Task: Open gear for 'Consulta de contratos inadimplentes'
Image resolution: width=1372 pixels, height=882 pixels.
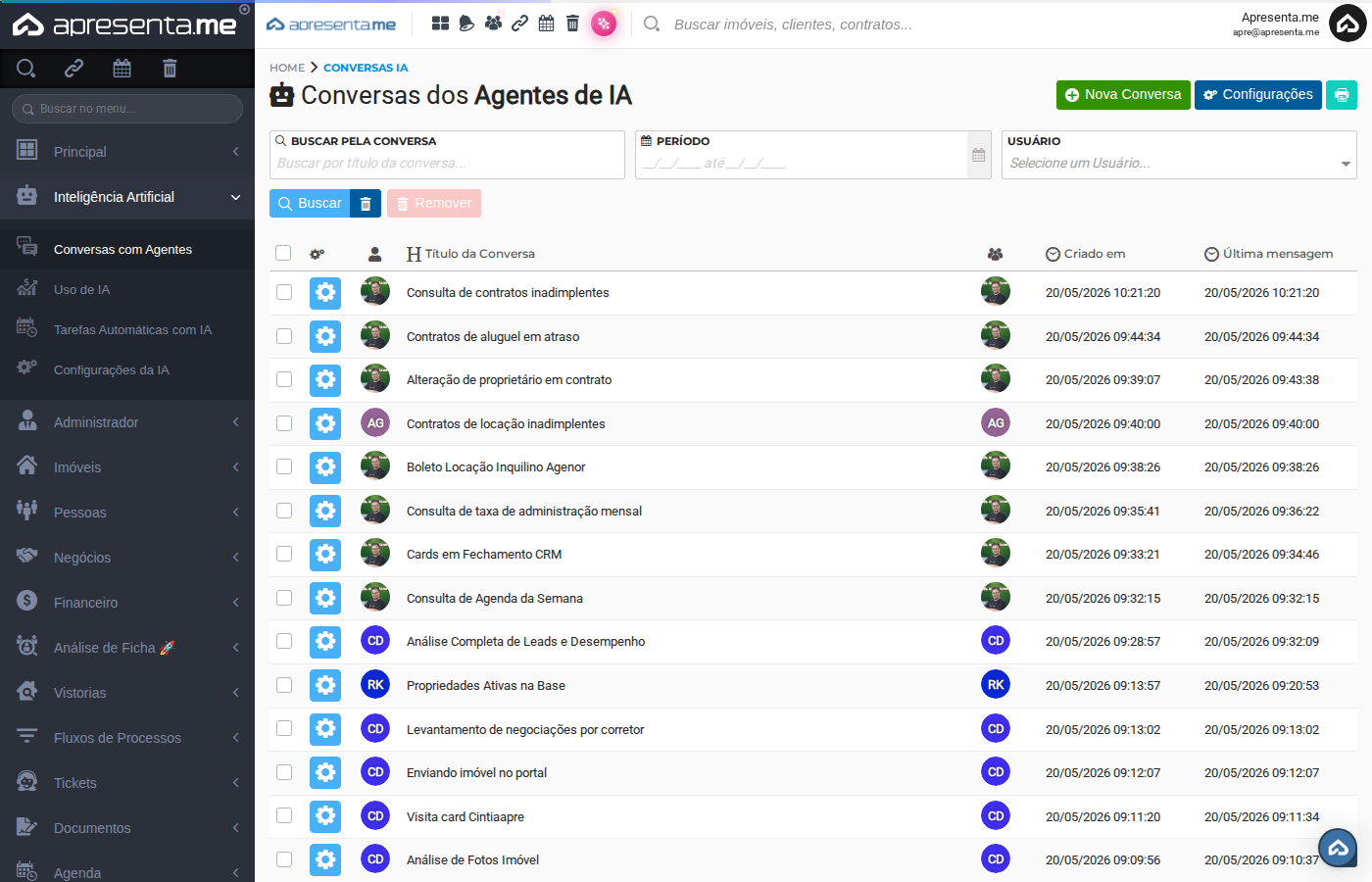Action: click(x=325, y=292)
